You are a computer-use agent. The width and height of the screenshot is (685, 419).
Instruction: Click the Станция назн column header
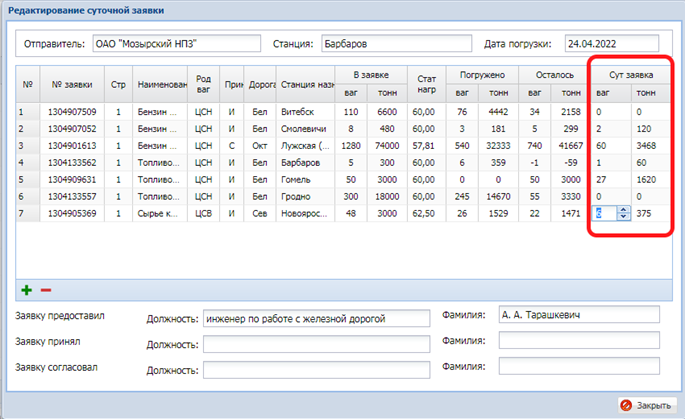point(305,84)
